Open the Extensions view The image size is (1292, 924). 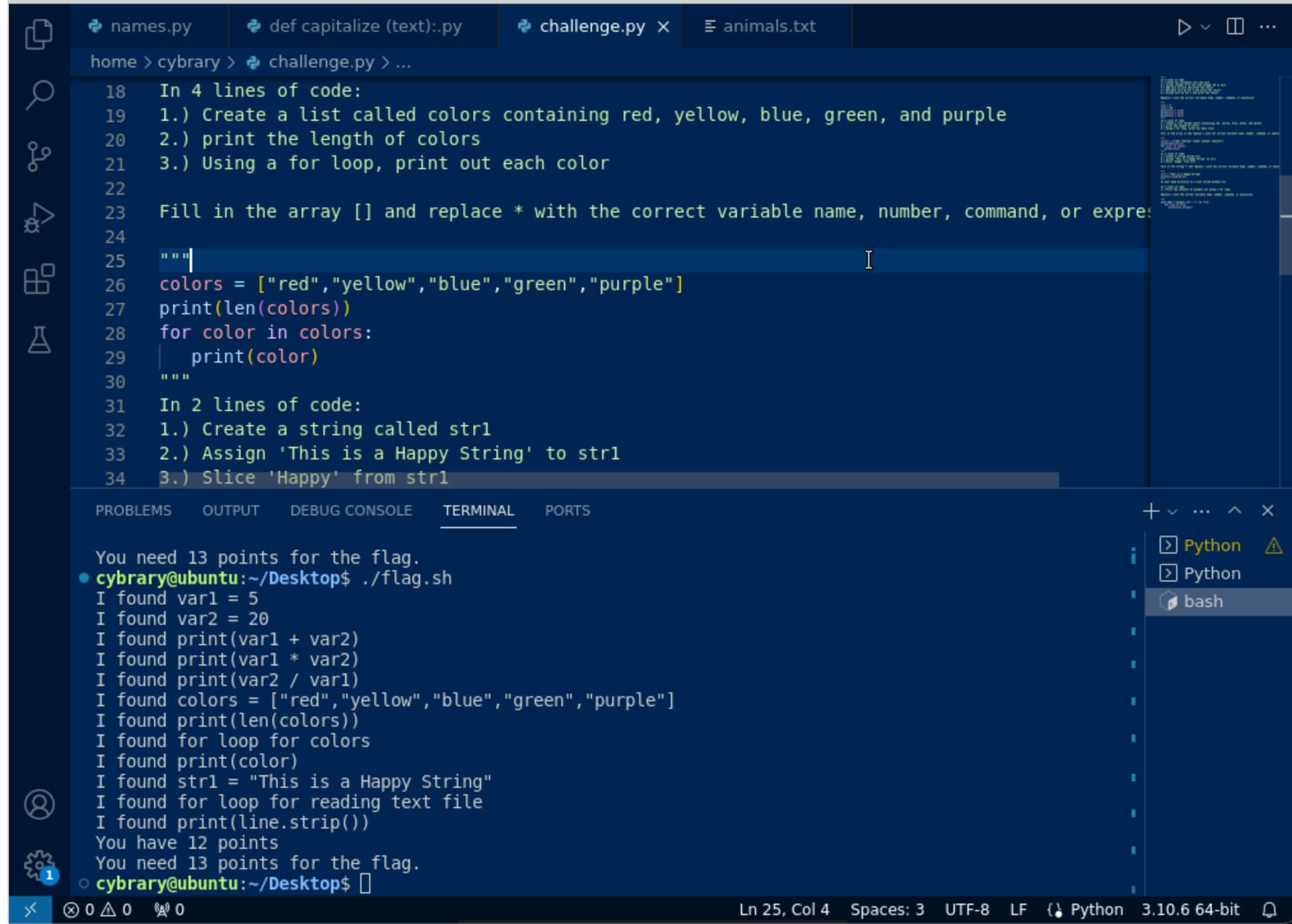[38, 279]
